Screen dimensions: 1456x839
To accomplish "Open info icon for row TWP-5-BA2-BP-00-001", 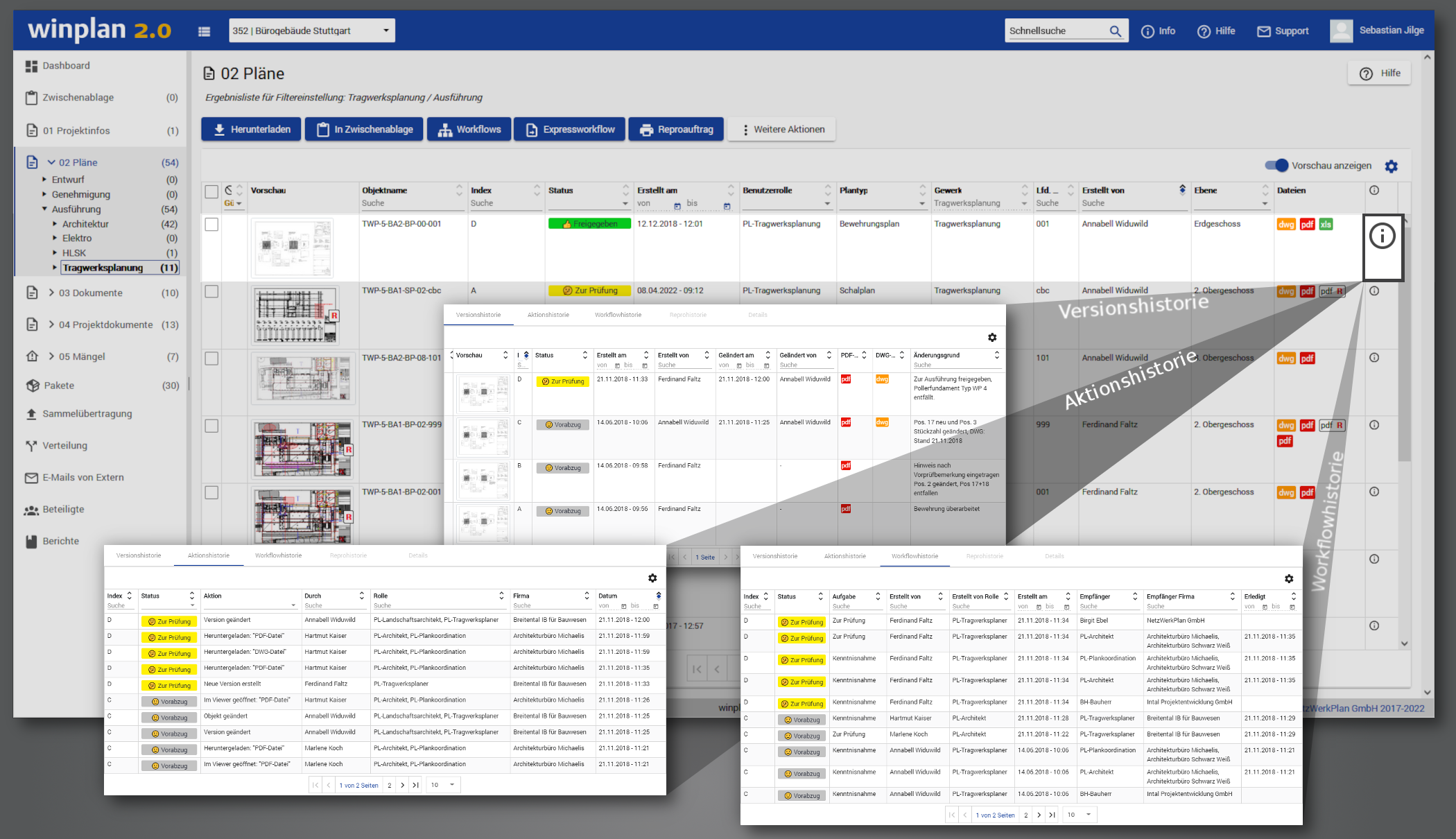I will (1383, 236).
